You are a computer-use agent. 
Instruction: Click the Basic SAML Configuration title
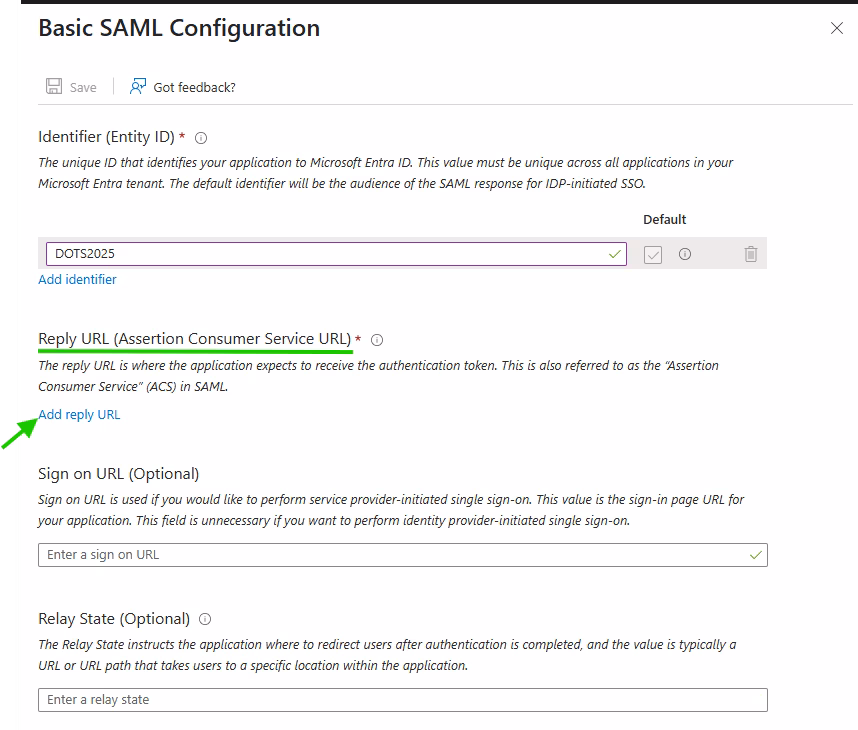point(179,28)
